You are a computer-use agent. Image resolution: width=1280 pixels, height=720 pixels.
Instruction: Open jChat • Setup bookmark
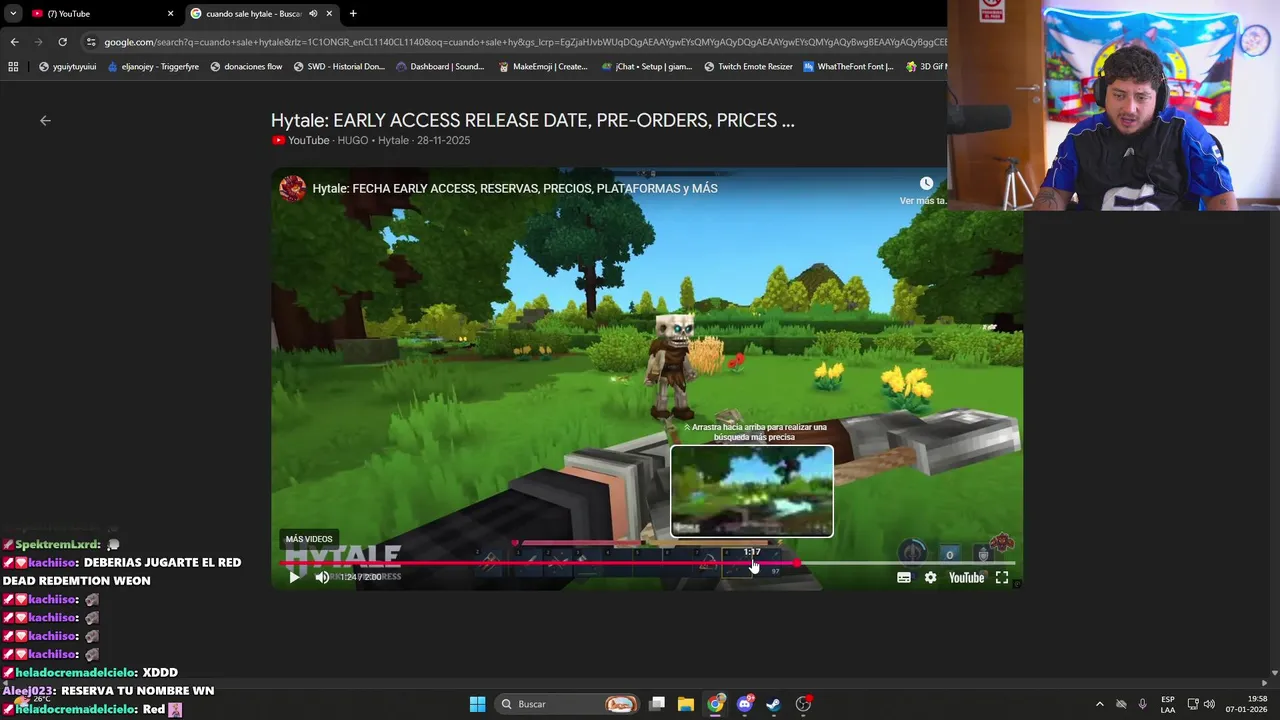point(647,67)
